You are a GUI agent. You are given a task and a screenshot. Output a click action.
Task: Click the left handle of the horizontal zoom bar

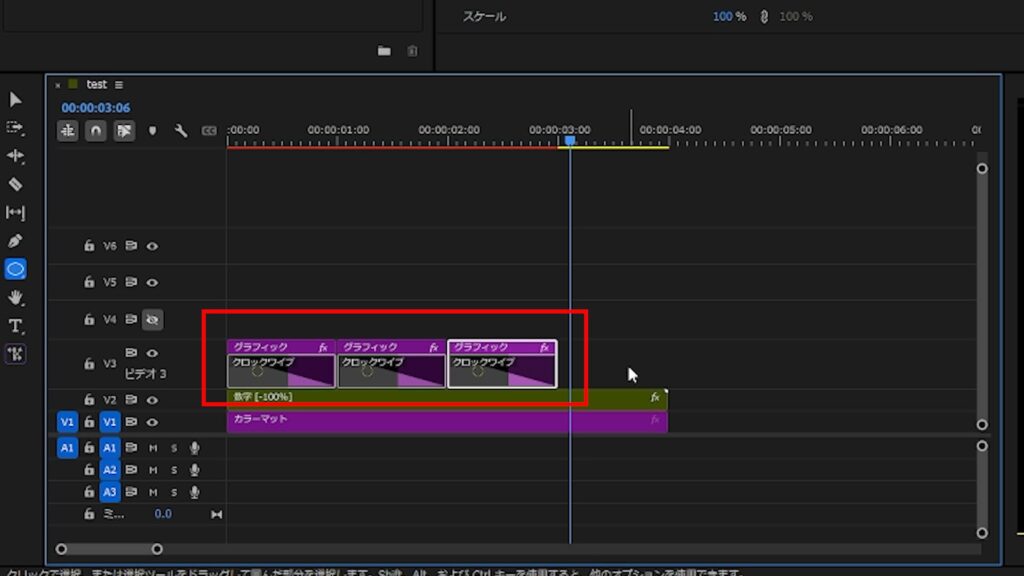click(x=61, y=549)
